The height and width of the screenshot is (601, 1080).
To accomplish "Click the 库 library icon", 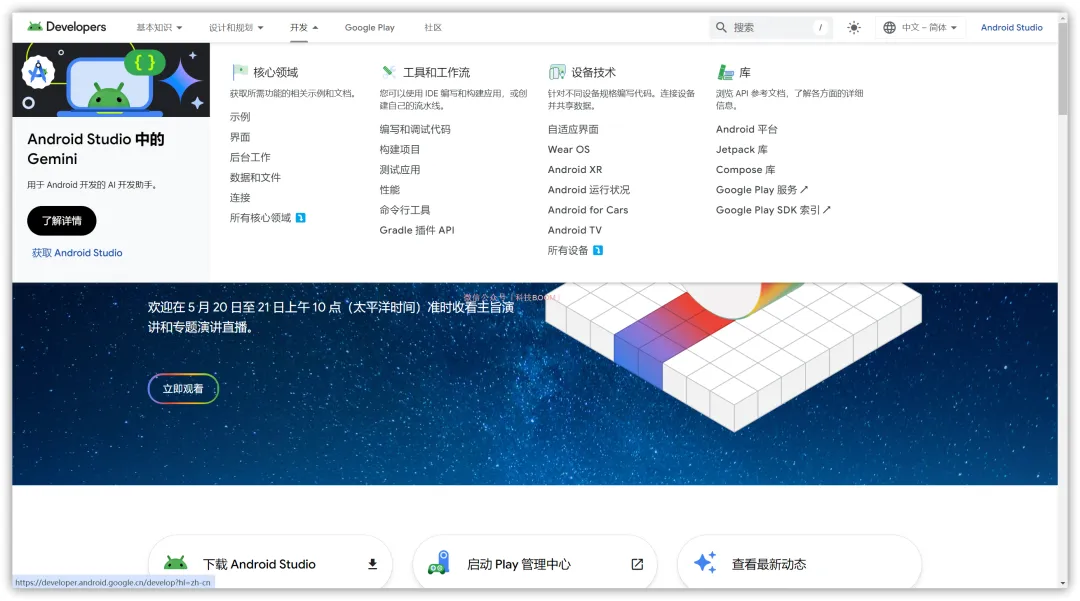I will pyautogui.click(x=725, y=72).
